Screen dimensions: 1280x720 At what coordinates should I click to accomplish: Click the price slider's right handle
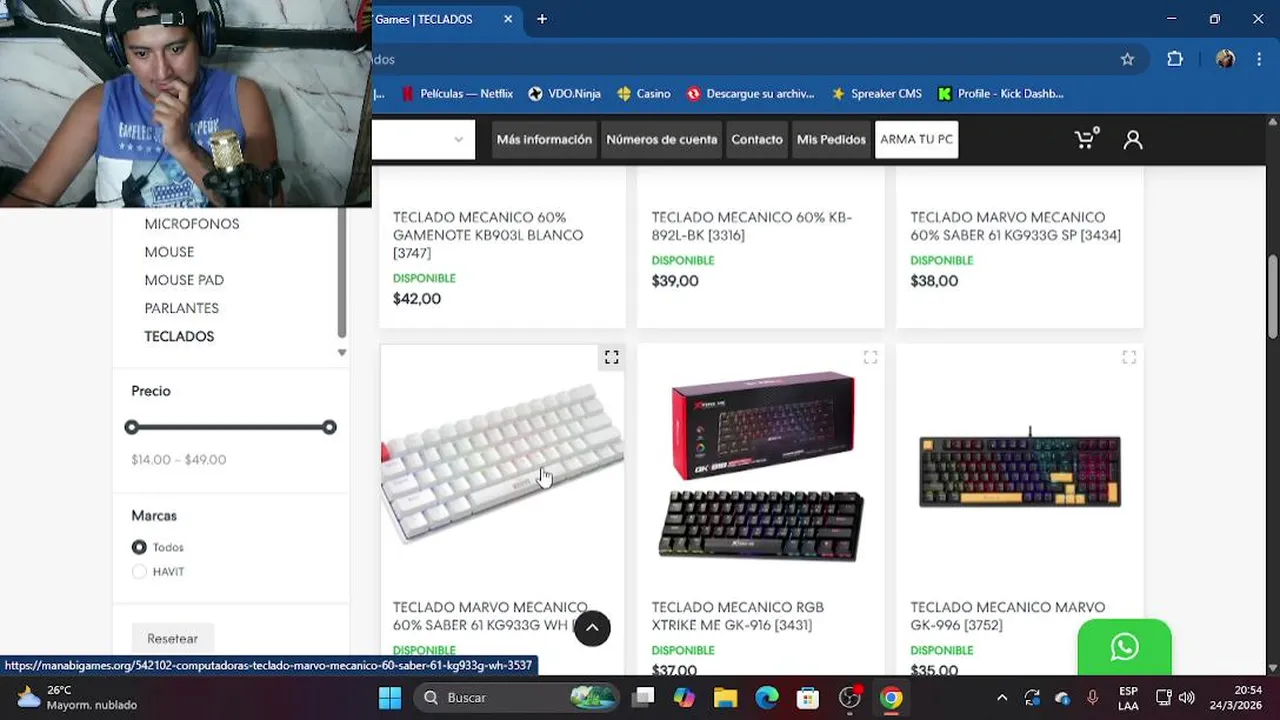329,427
